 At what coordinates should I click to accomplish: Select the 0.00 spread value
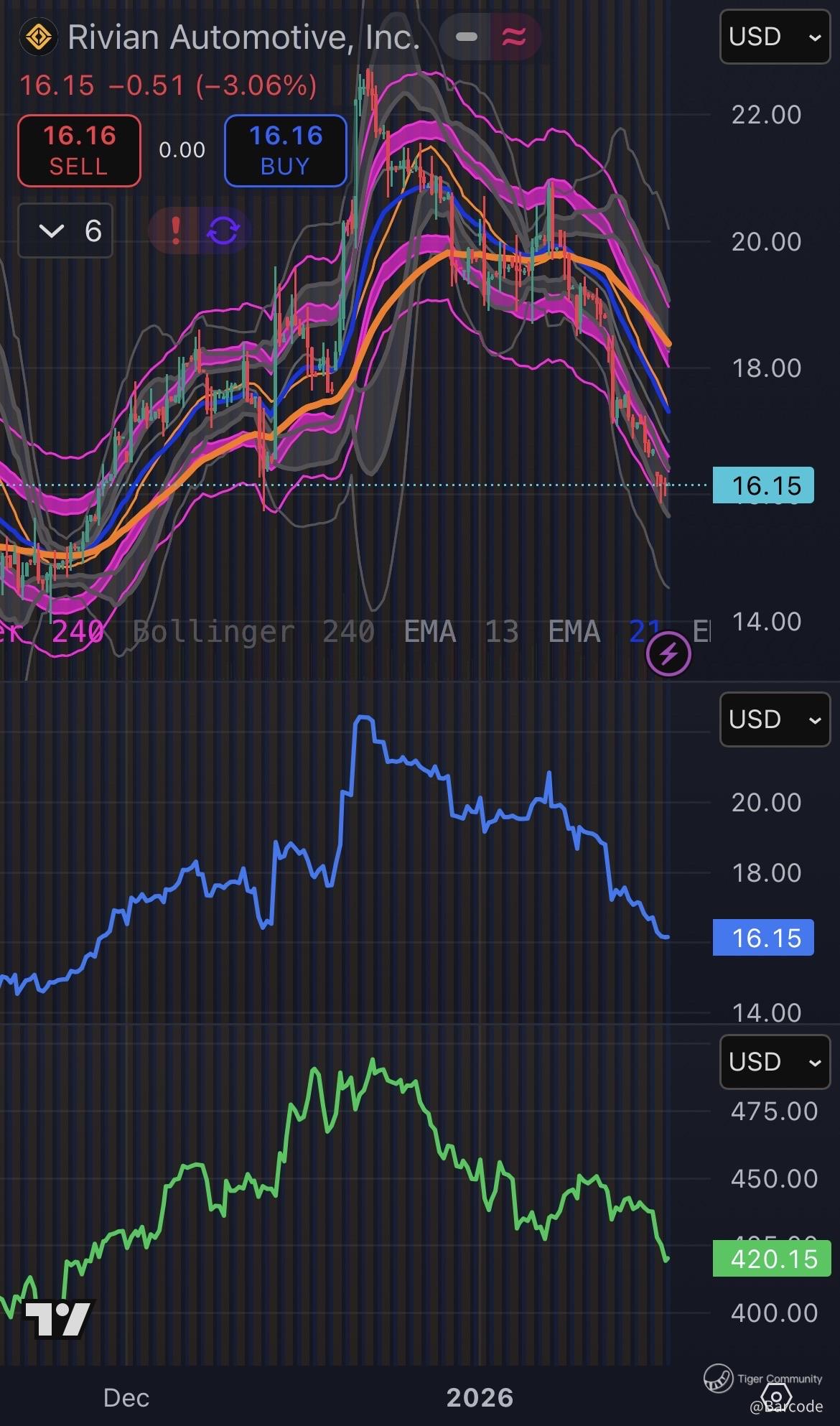click(x=182, y=150)
